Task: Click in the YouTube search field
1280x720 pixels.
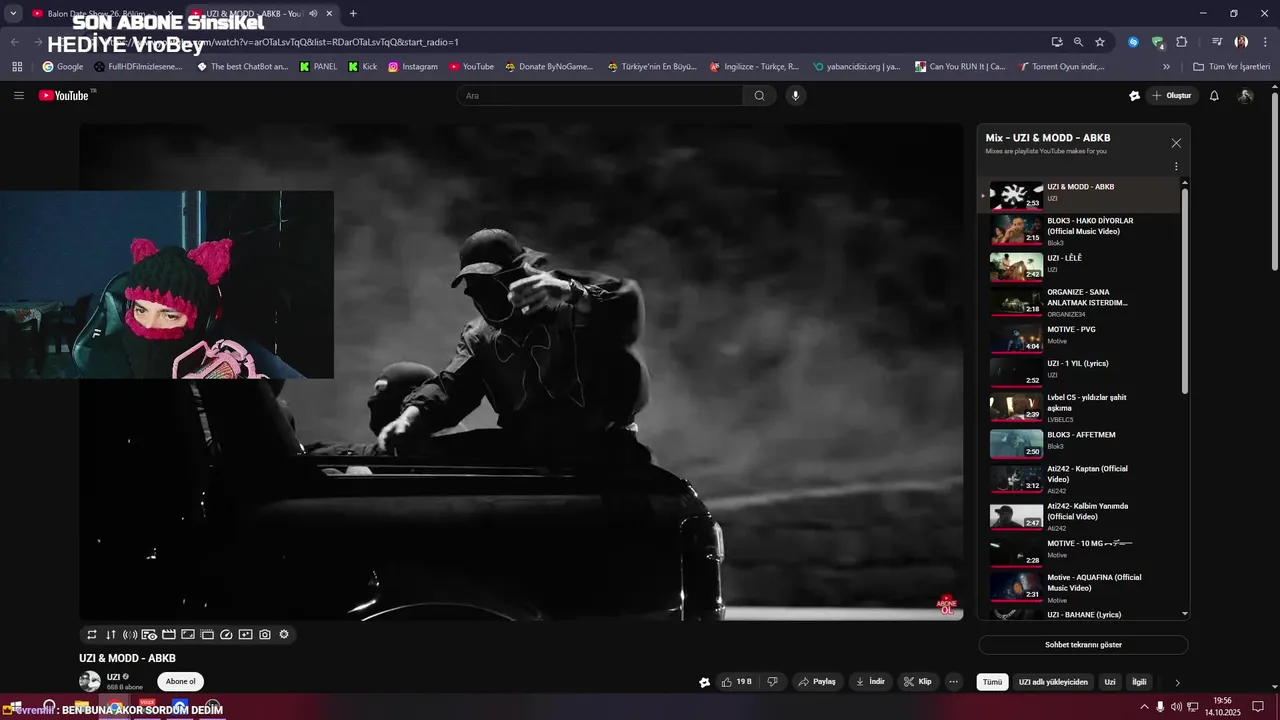Action: tap(600, 96)
